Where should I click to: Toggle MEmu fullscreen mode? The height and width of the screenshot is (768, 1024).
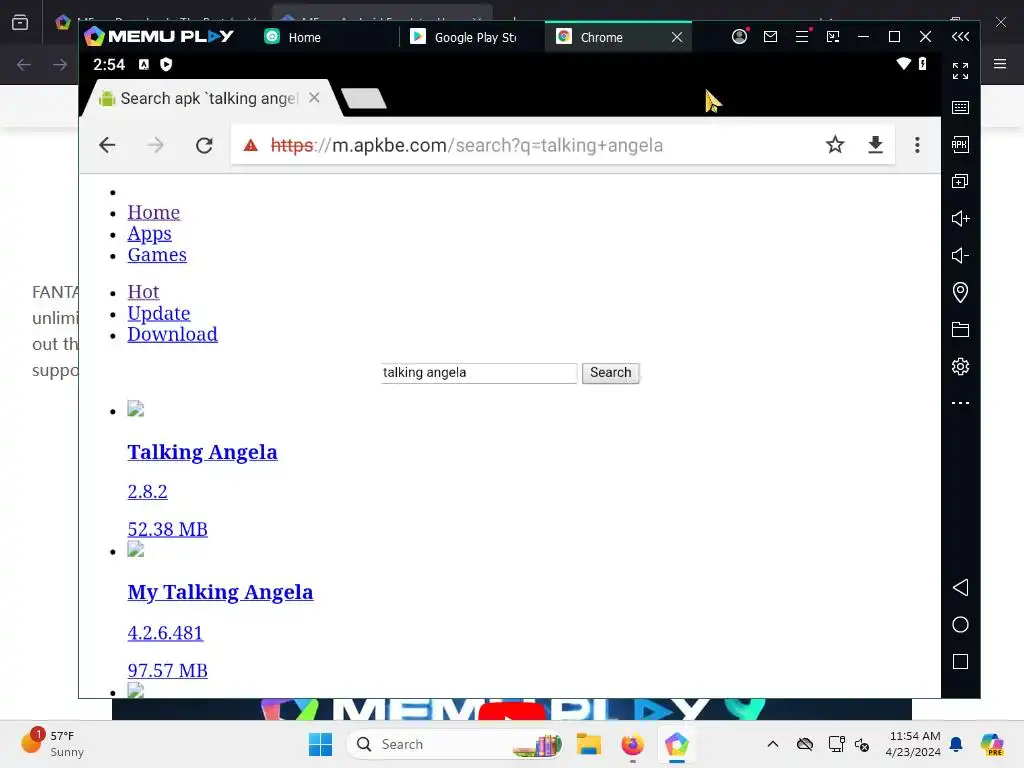coord(960,71)
